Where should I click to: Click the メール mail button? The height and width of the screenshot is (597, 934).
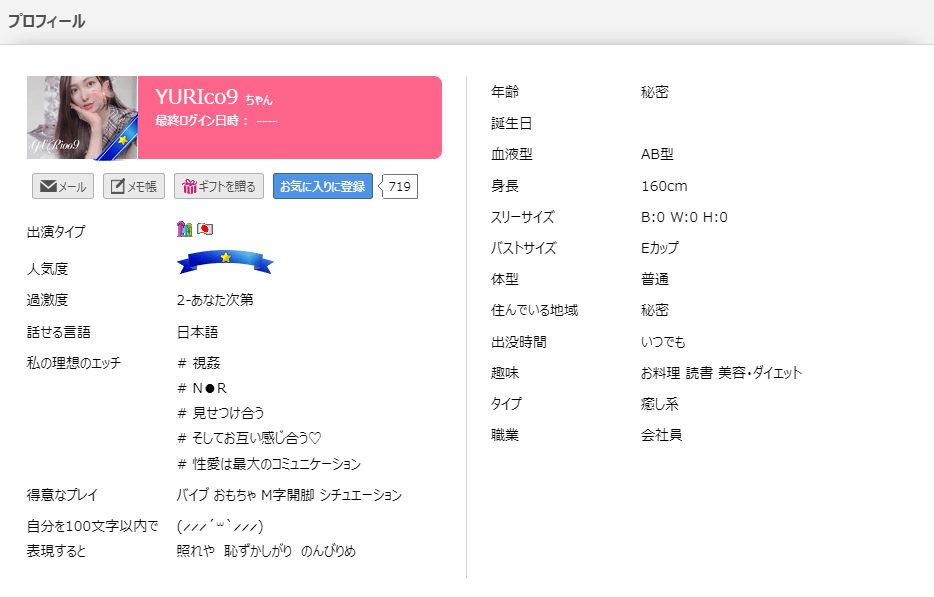pos(63,186)
